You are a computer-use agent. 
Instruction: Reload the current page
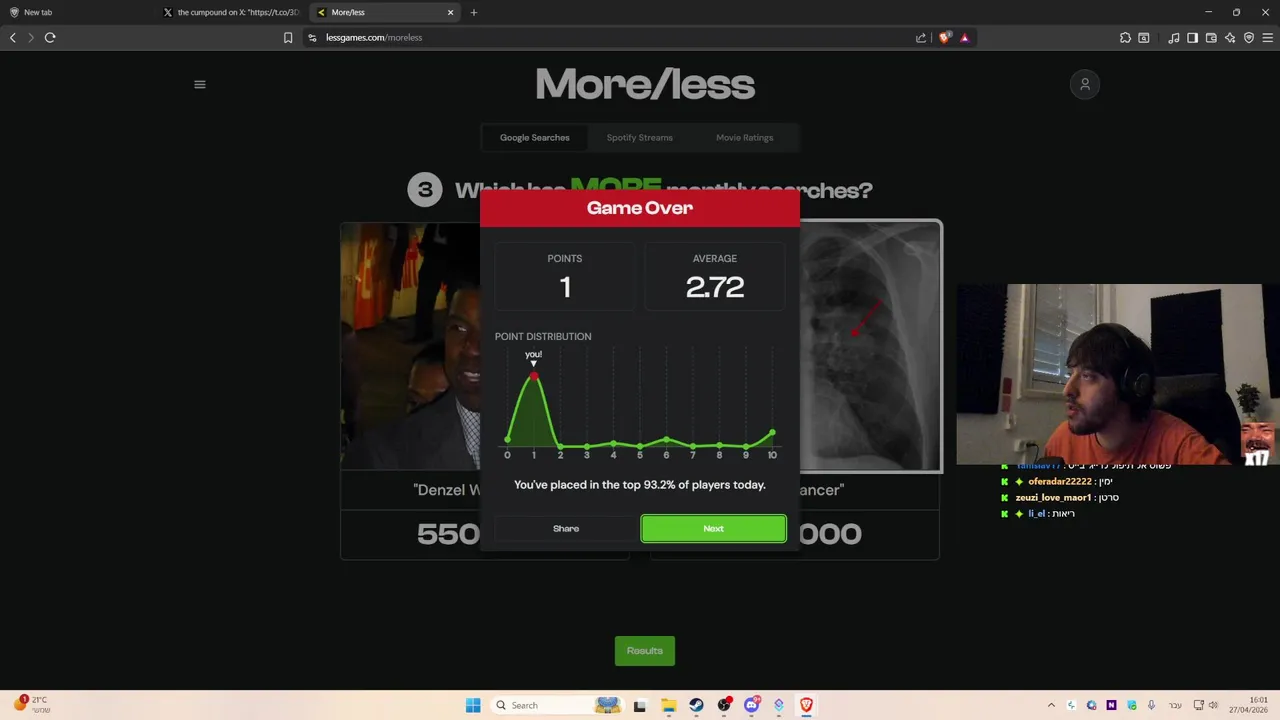click(50, 37)
